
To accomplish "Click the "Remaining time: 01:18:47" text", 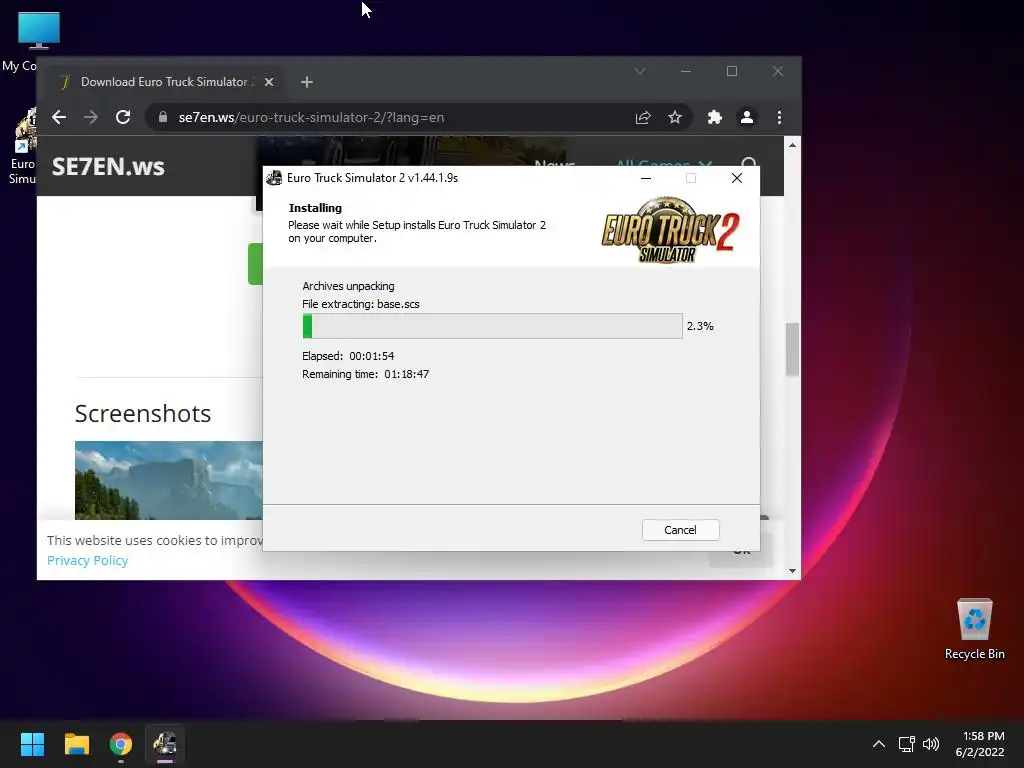I will tap(365, 374).
